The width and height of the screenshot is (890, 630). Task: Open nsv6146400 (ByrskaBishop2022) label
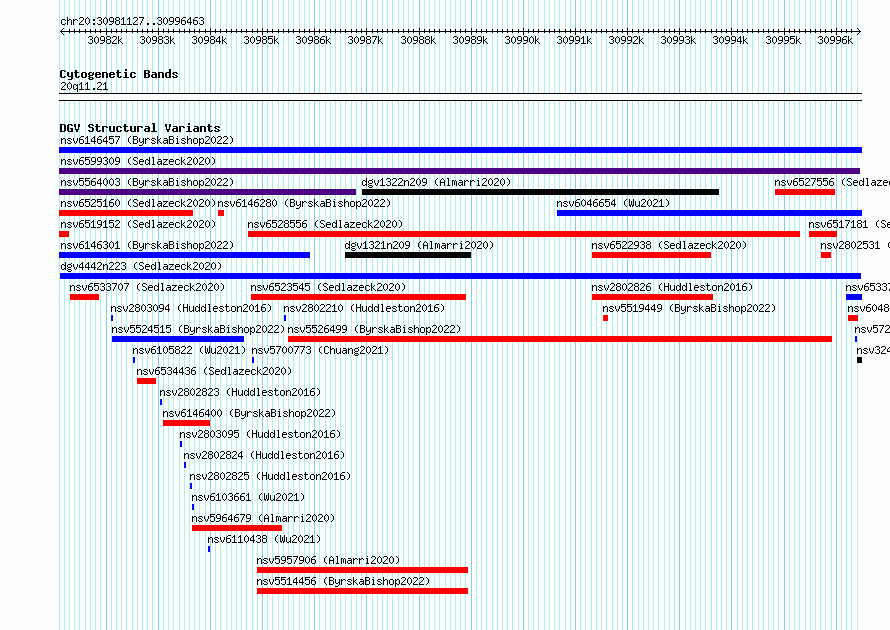[x=249, y=413]
